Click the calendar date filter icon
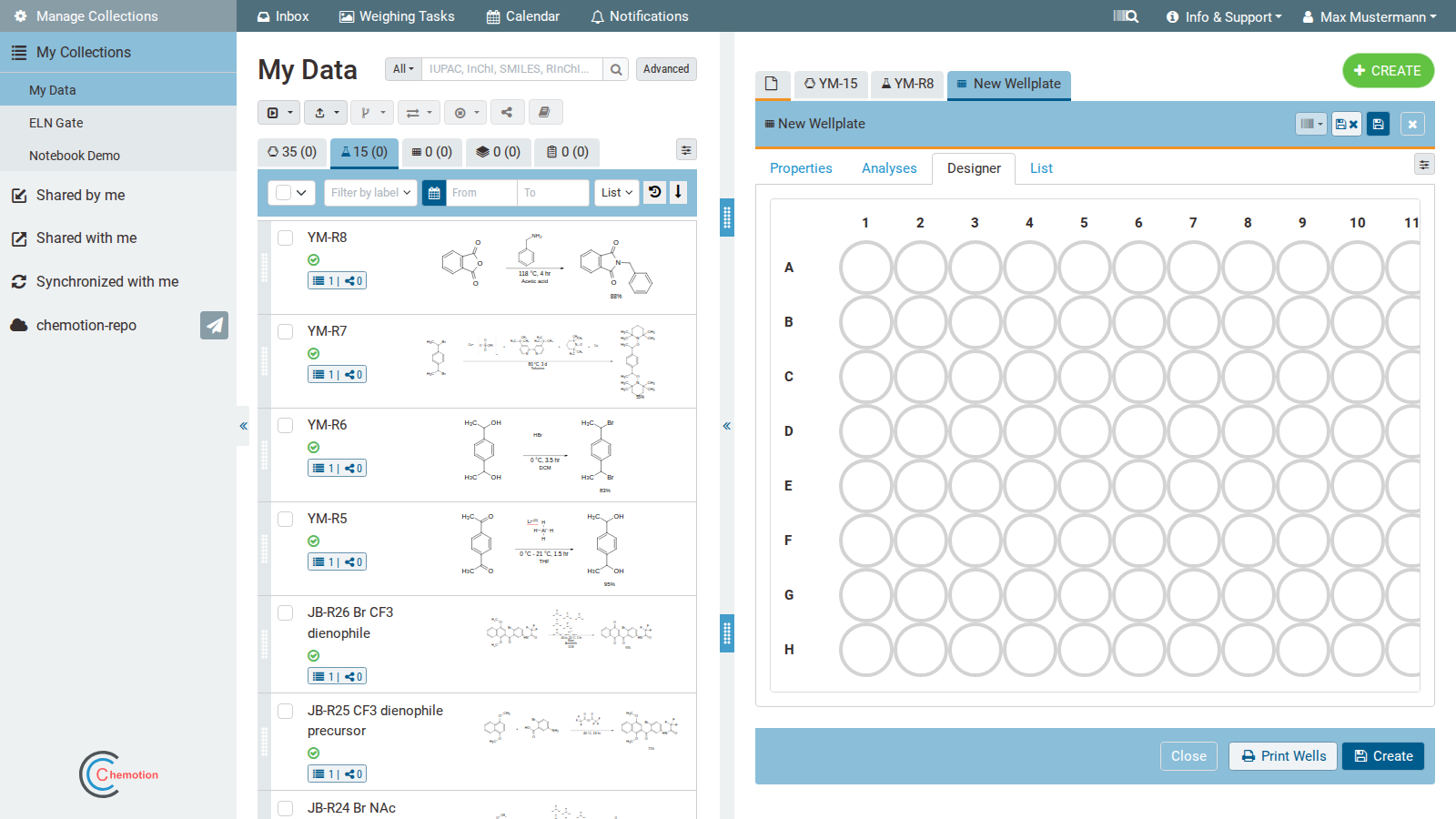Viewport: 1456px width, 819px height. (434, 193)
